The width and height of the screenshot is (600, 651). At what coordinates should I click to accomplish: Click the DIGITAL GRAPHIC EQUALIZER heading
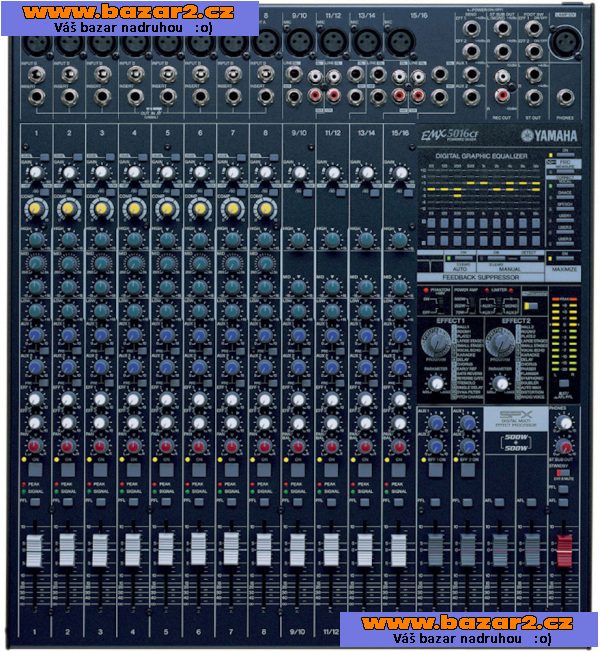tap(481, 156)
